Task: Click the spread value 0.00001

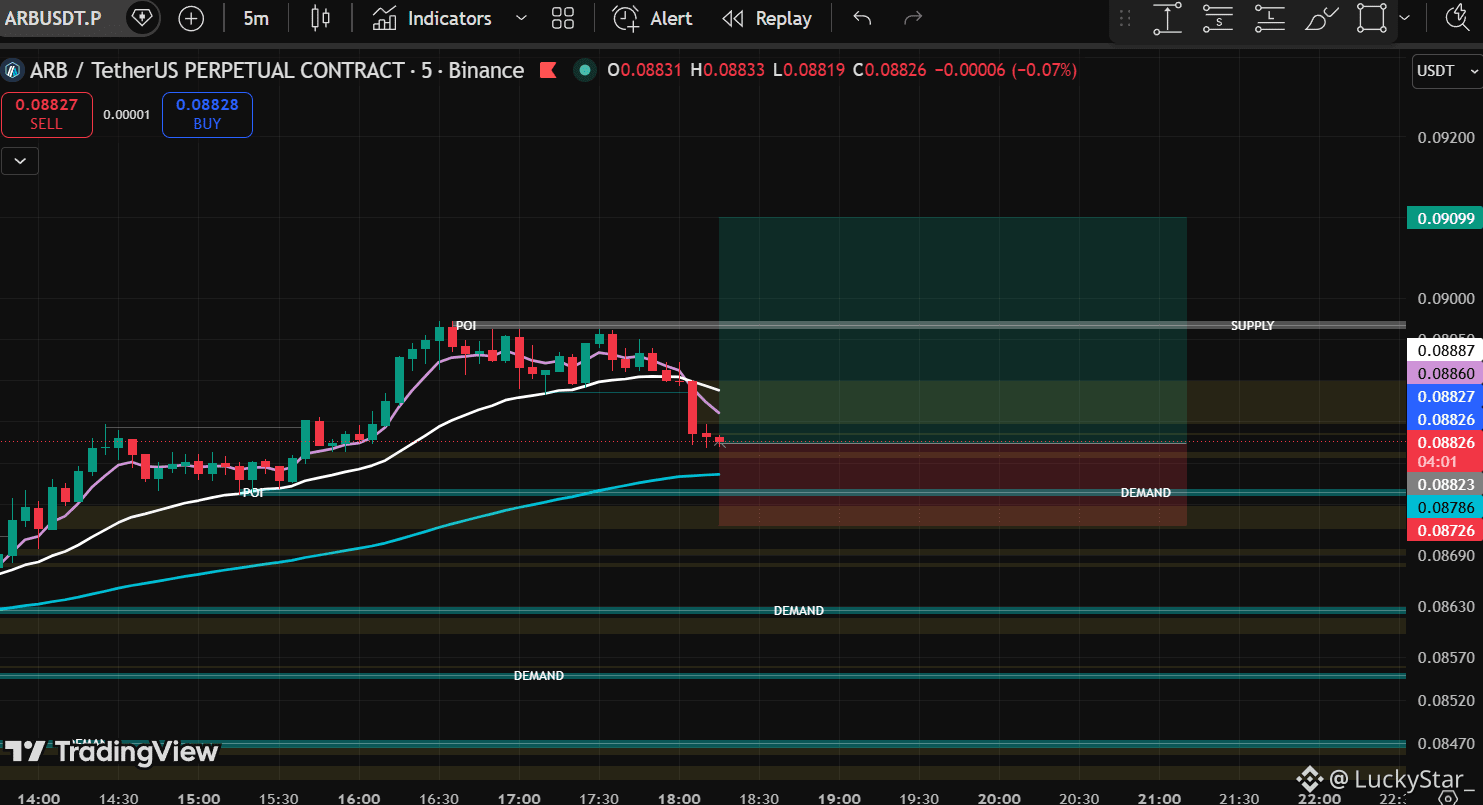Action: point(127,114)
